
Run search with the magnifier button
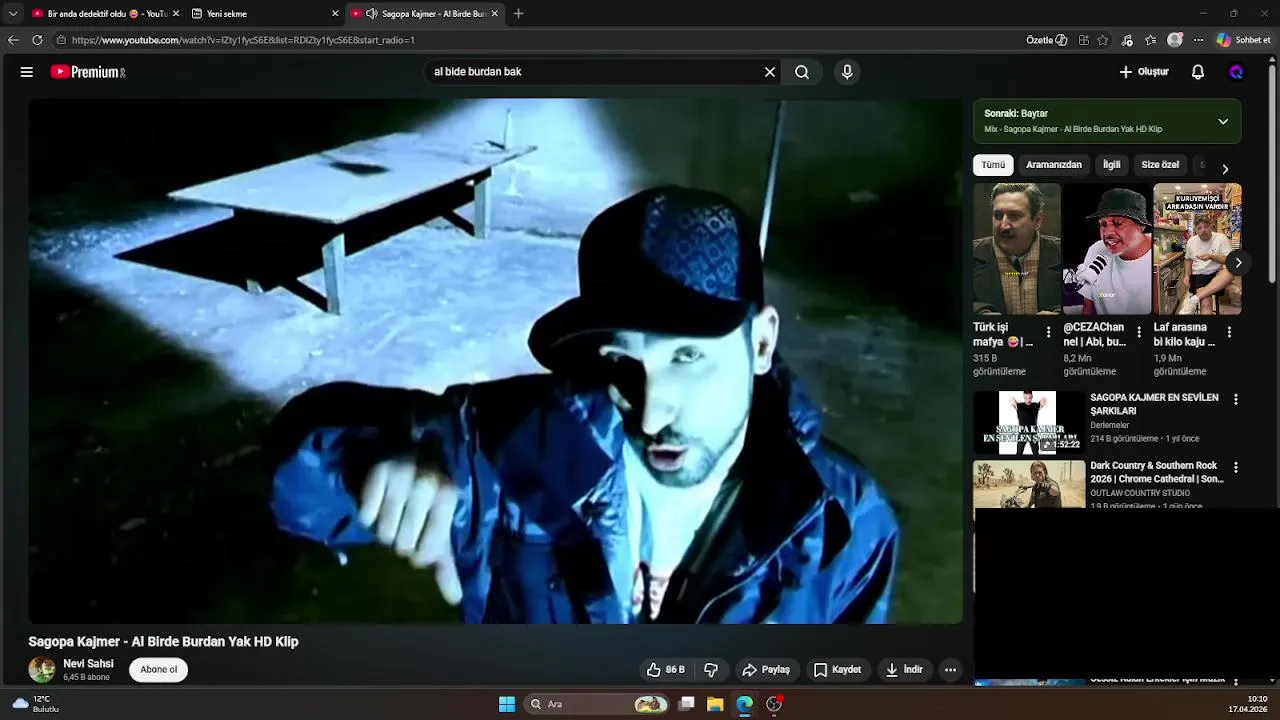[x=802, y=72]
